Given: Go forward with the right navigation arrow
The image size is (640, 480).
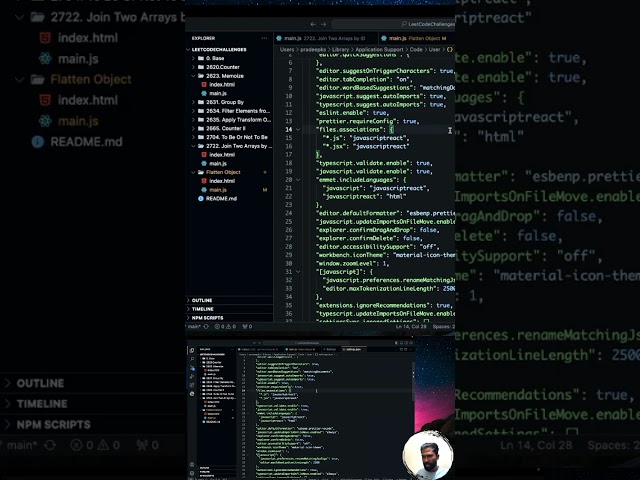Looking at the screenshot, I should coord(323,24).
